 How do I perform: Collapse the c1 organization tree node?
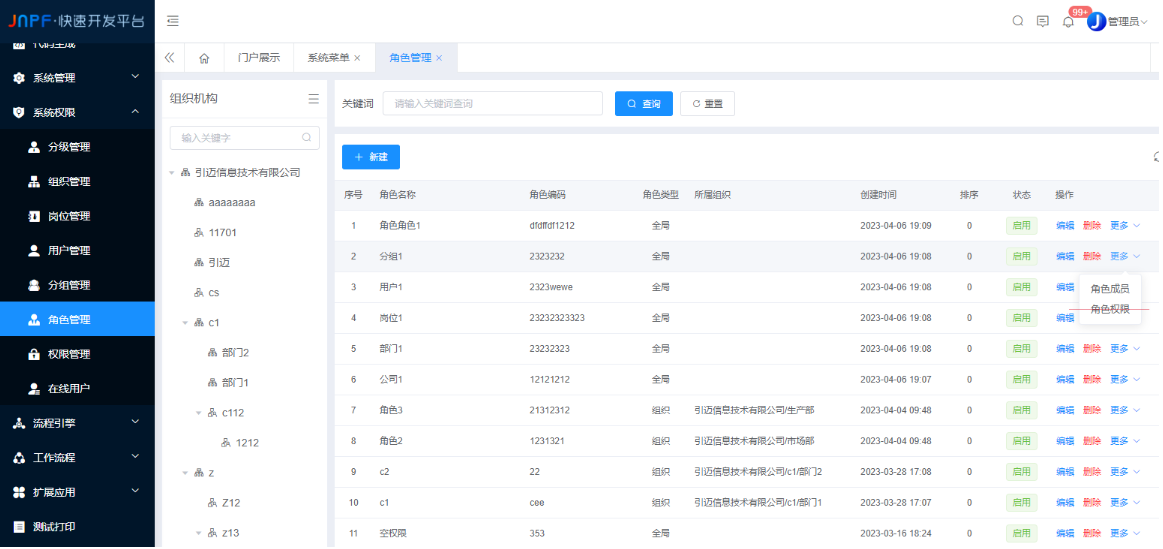185,323
